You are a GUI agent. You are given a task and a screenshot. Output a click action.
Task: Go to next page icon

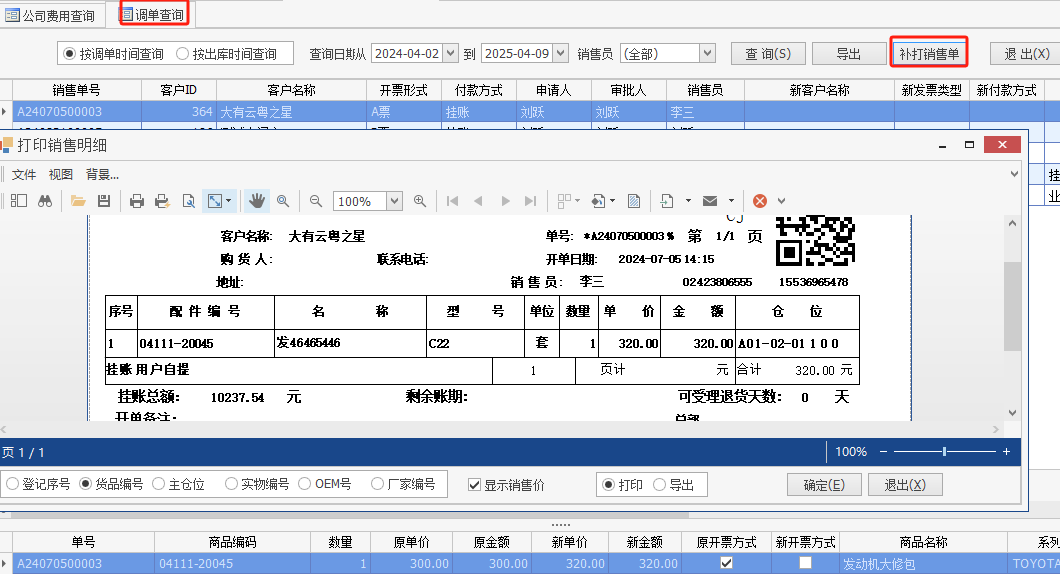[x=505, y=201]
